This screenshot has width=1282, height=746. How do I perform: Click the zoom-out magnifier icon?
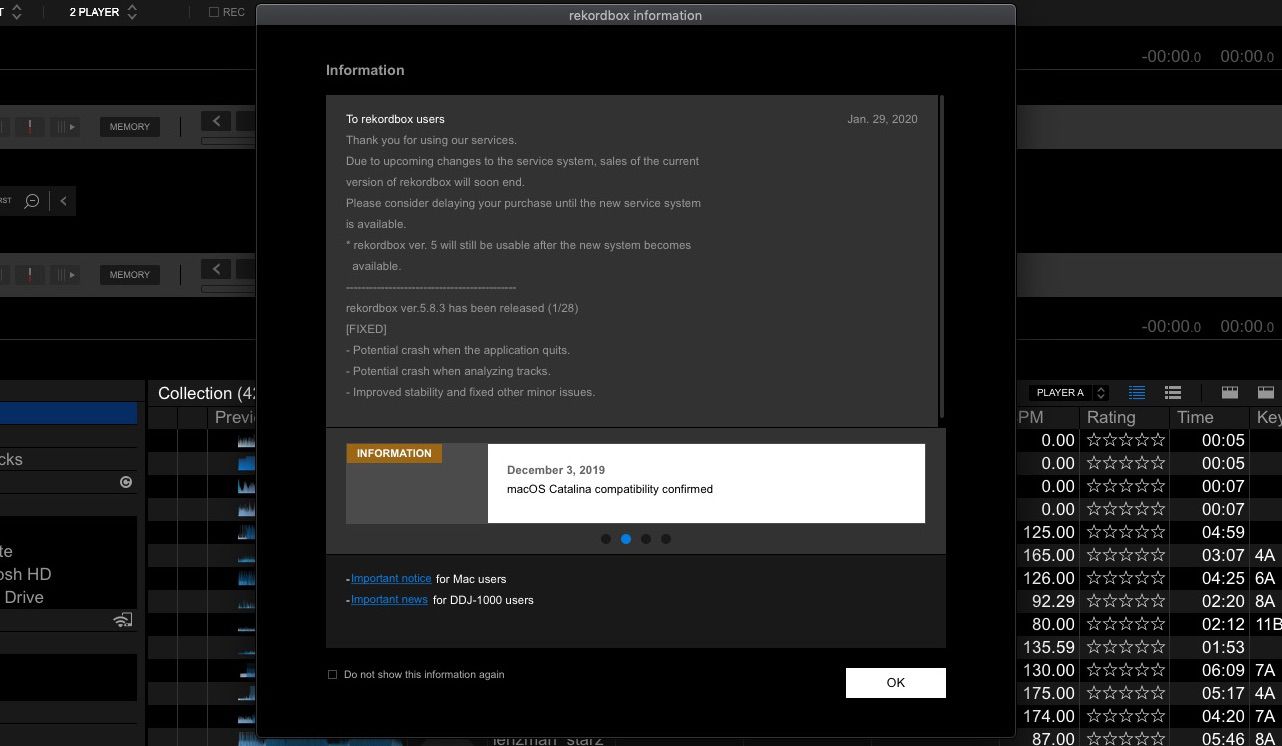(x=32, y=201)
